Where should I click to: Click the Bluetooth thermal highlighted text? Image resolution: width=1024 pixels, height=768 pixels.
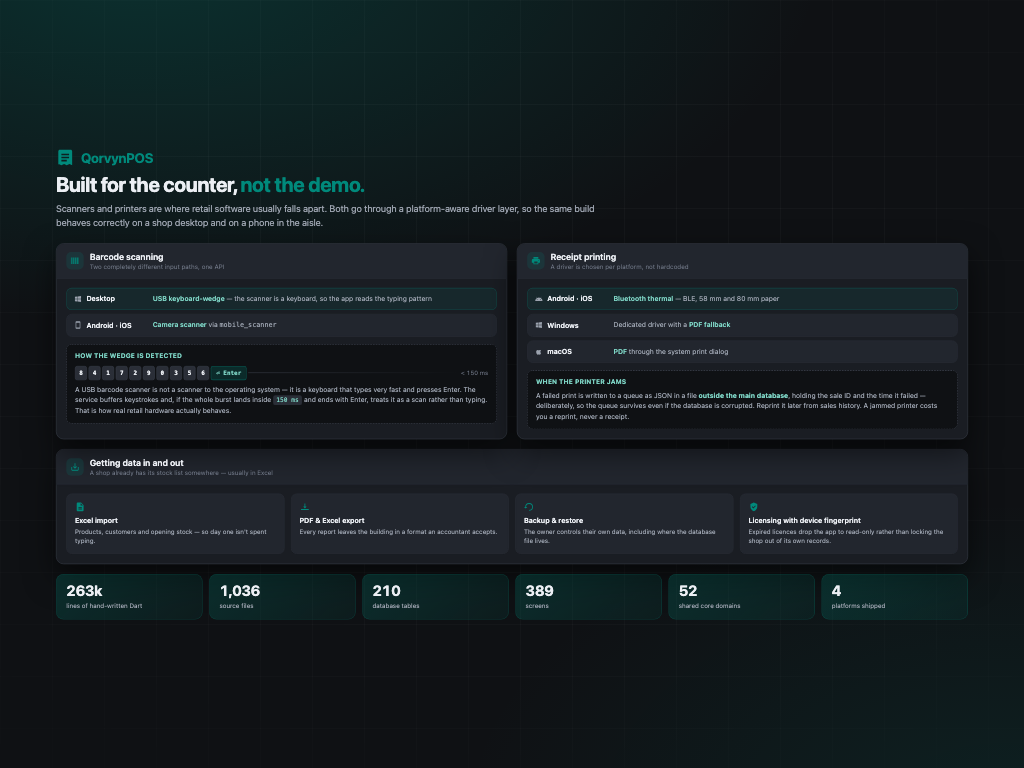point(643,298)
